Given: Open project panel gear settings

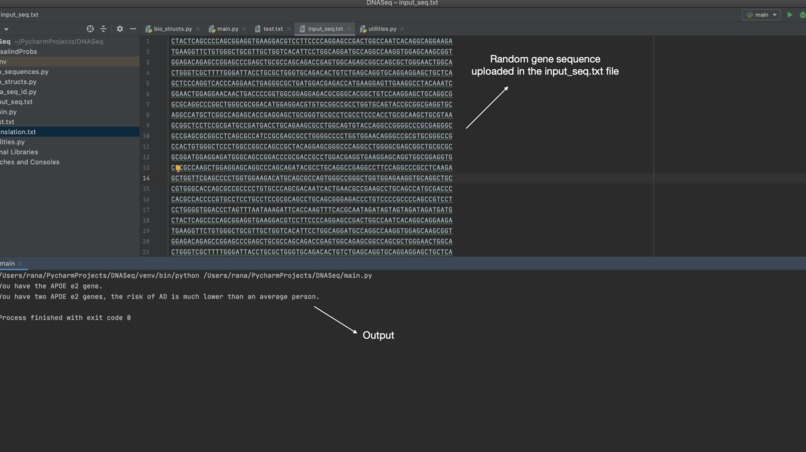Looking at the screenshot, I should pos(120,29).
